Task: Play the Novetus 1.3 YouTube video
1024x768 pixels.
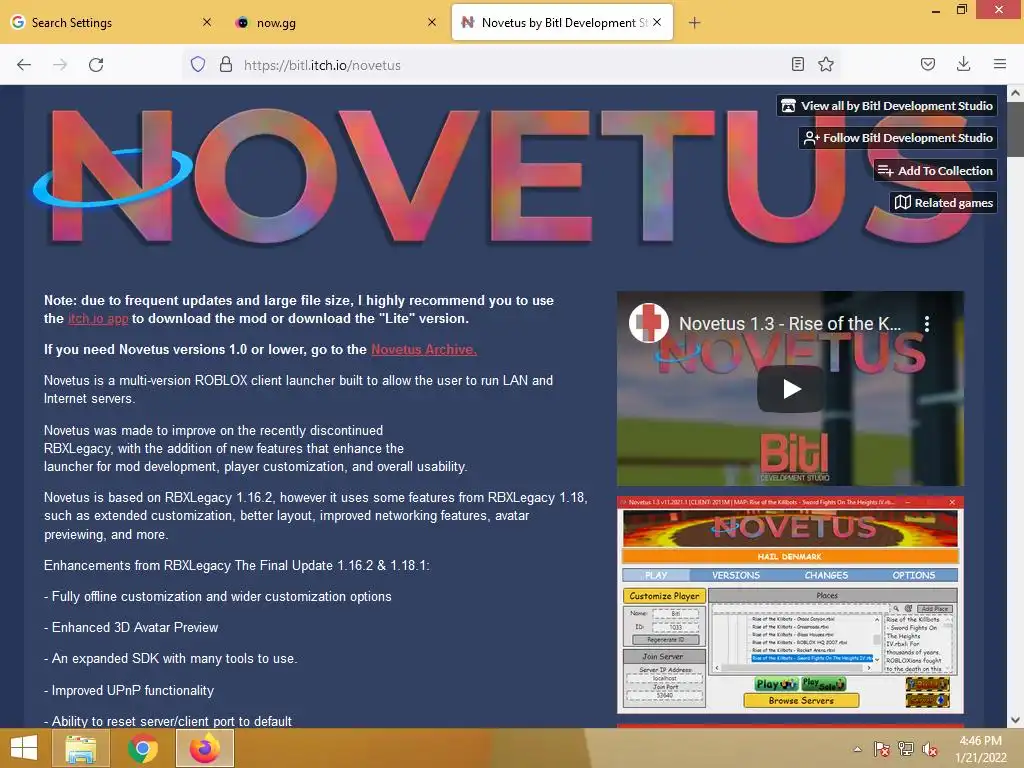Action: (790, 389)
